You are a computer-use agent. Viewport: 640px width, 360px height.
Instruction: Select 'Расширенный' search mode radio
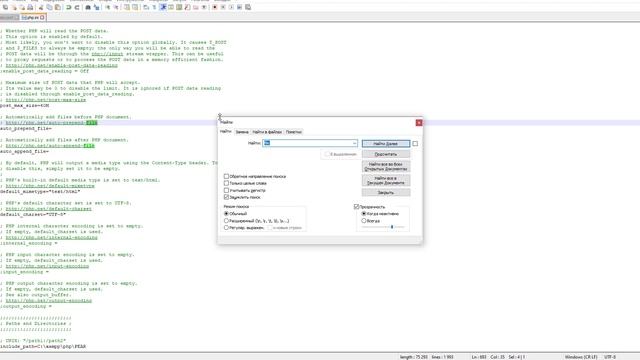(x=226, y=220)
